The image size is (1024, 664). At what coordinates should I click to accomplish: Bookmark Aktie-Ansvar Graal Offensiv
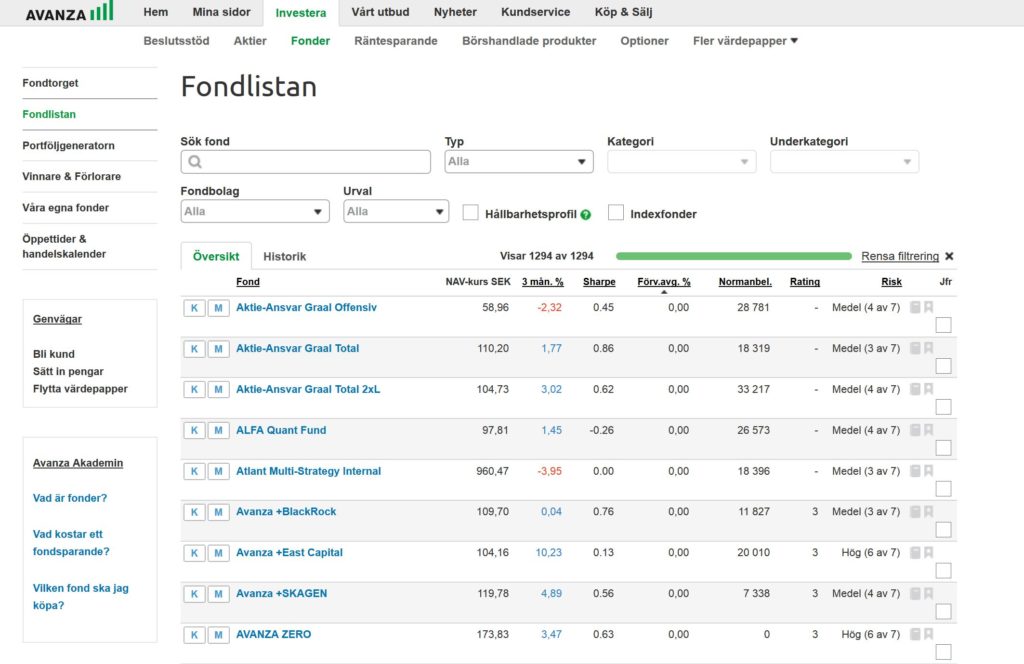(929, 307)
